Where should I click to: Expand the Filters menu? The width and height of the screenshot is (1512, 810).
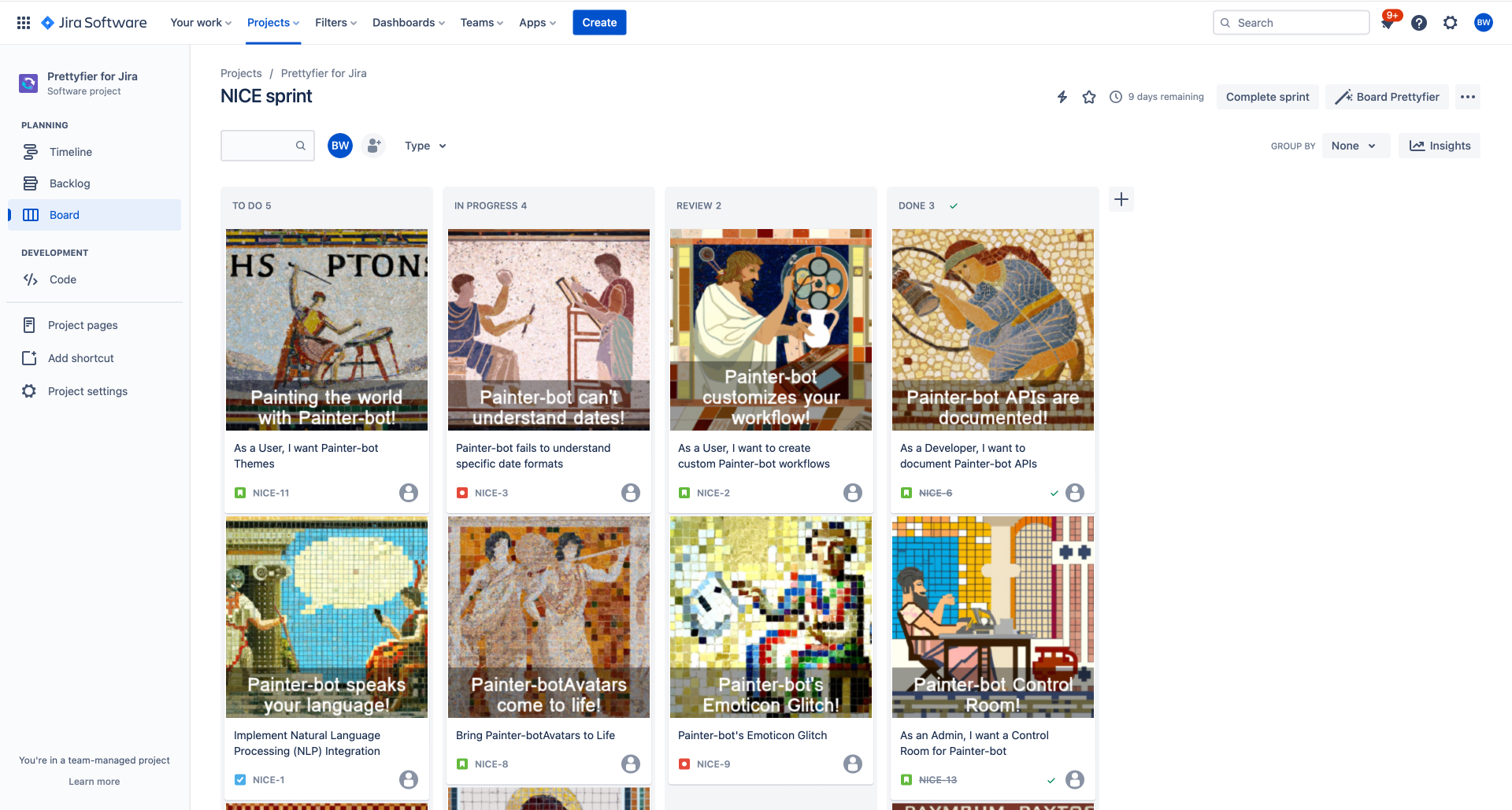pos(335,23)
